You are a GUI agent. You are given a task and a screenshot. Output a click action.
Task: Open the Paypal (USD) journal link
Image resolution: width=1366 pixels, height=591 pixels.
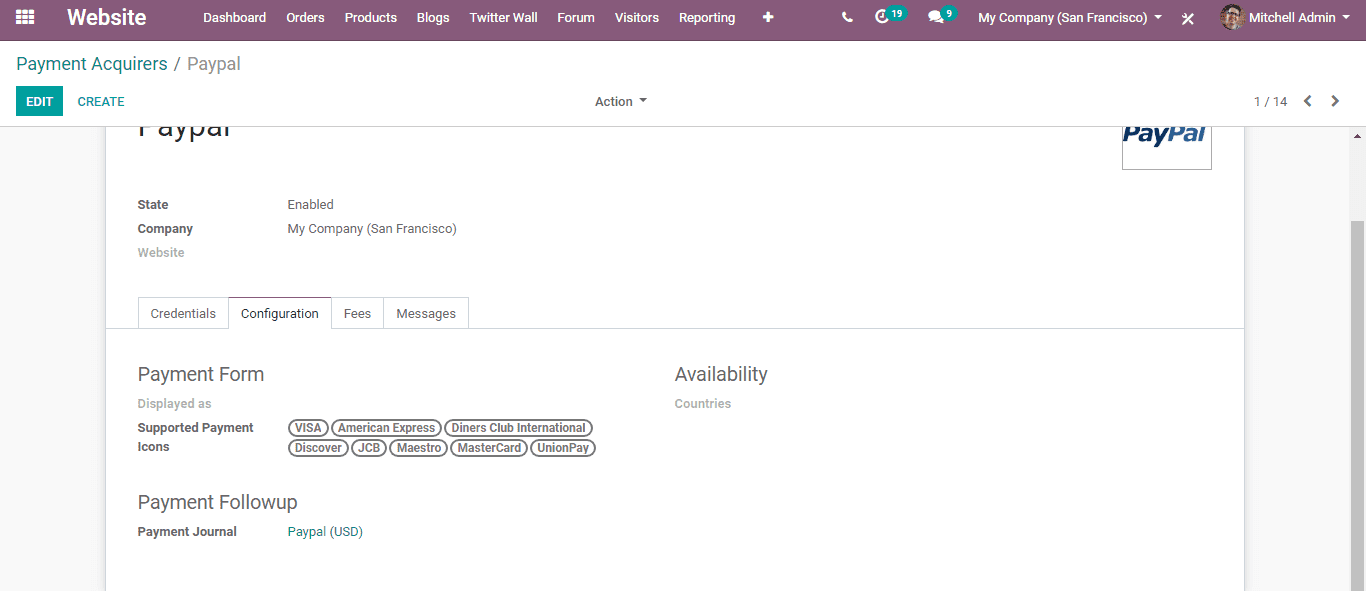point(325,532)
